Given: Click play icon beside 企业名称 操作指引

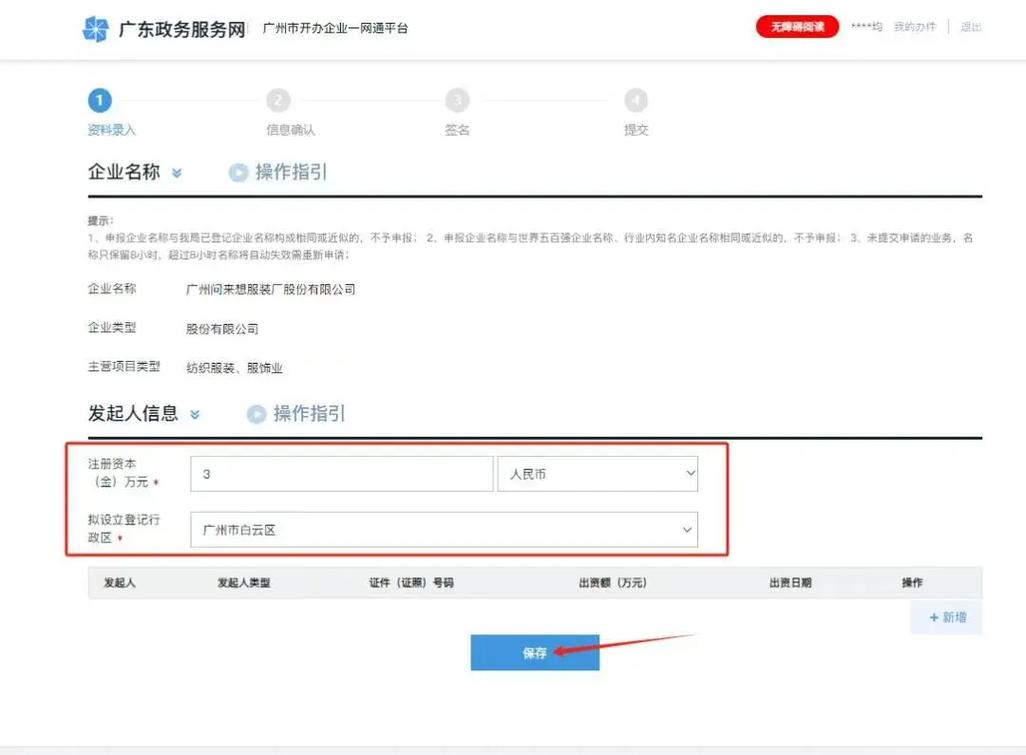Looking at the screenshot, I should (x=238, y=173).
